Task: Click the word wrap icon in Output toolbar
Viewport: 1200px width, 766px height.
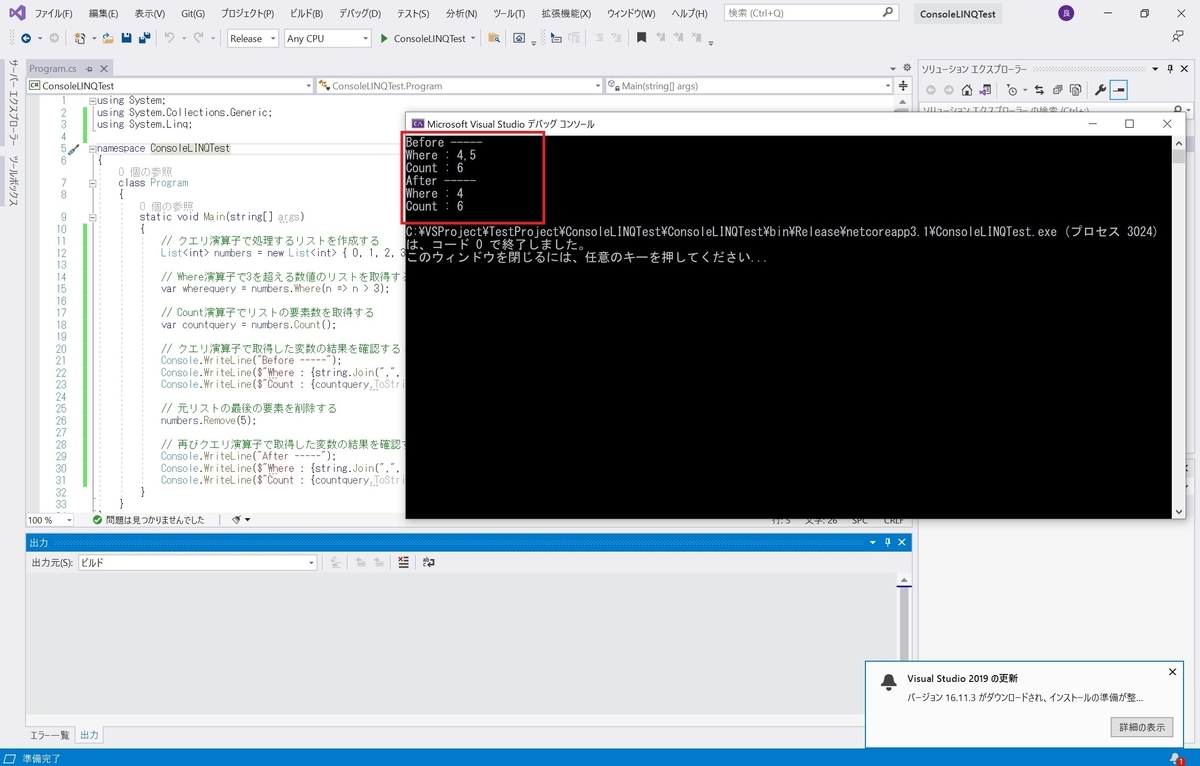Action: 429,562
